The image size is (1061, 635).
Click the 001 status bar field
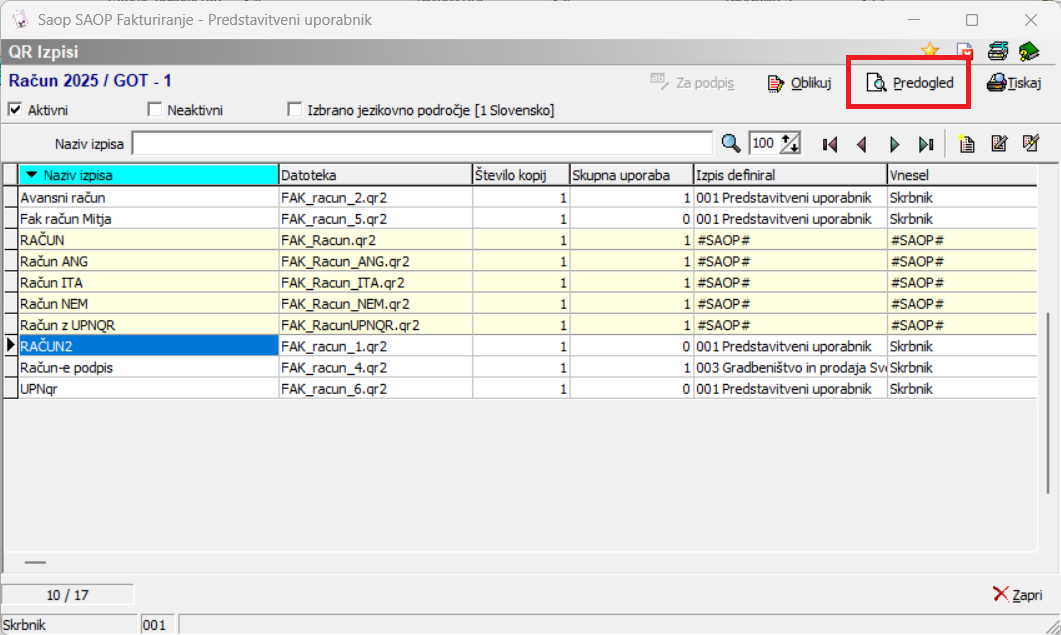tap(158, 624)
